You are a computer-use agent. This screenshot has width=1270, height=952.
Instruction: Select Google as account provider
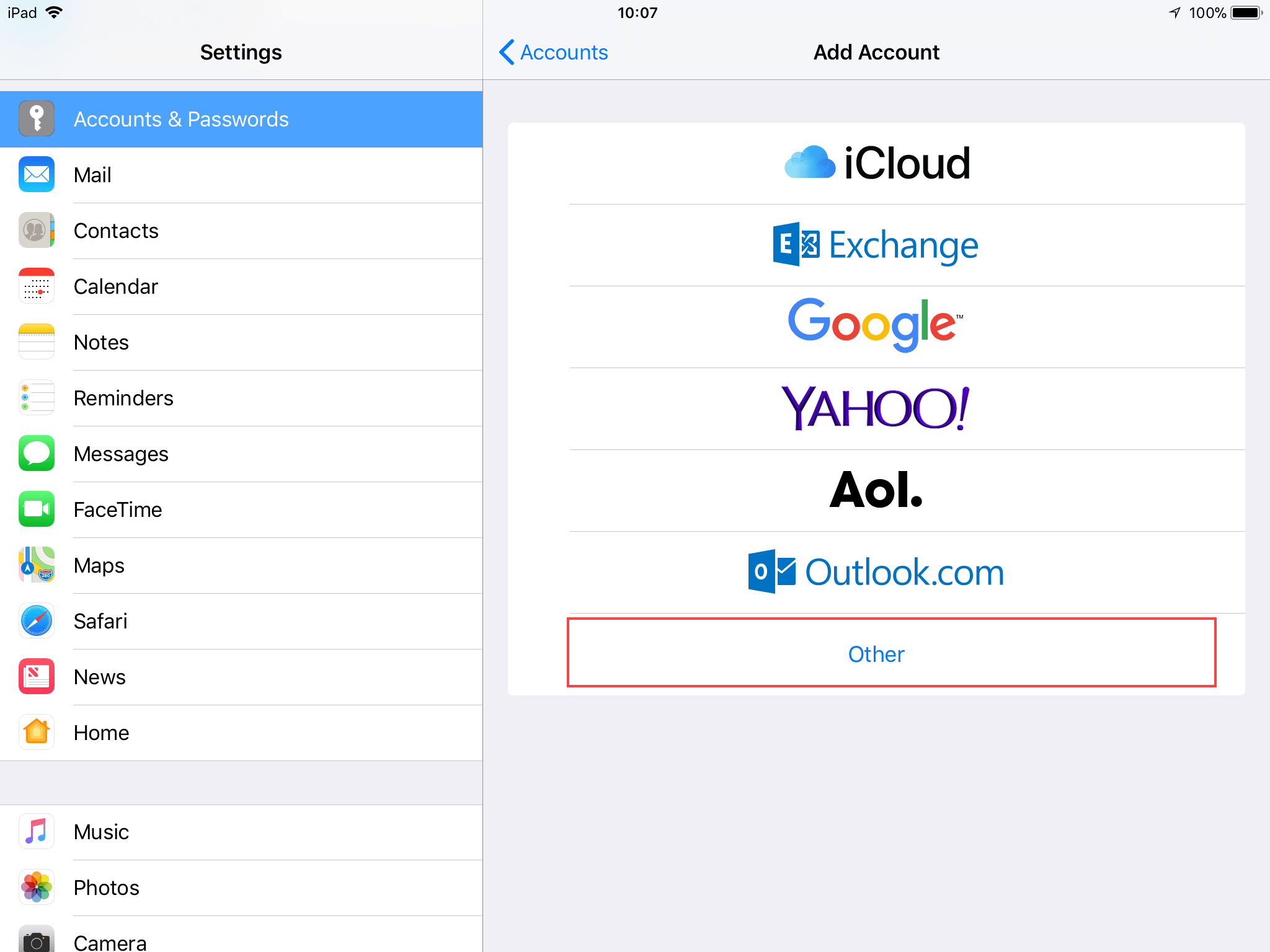point(876,326)
